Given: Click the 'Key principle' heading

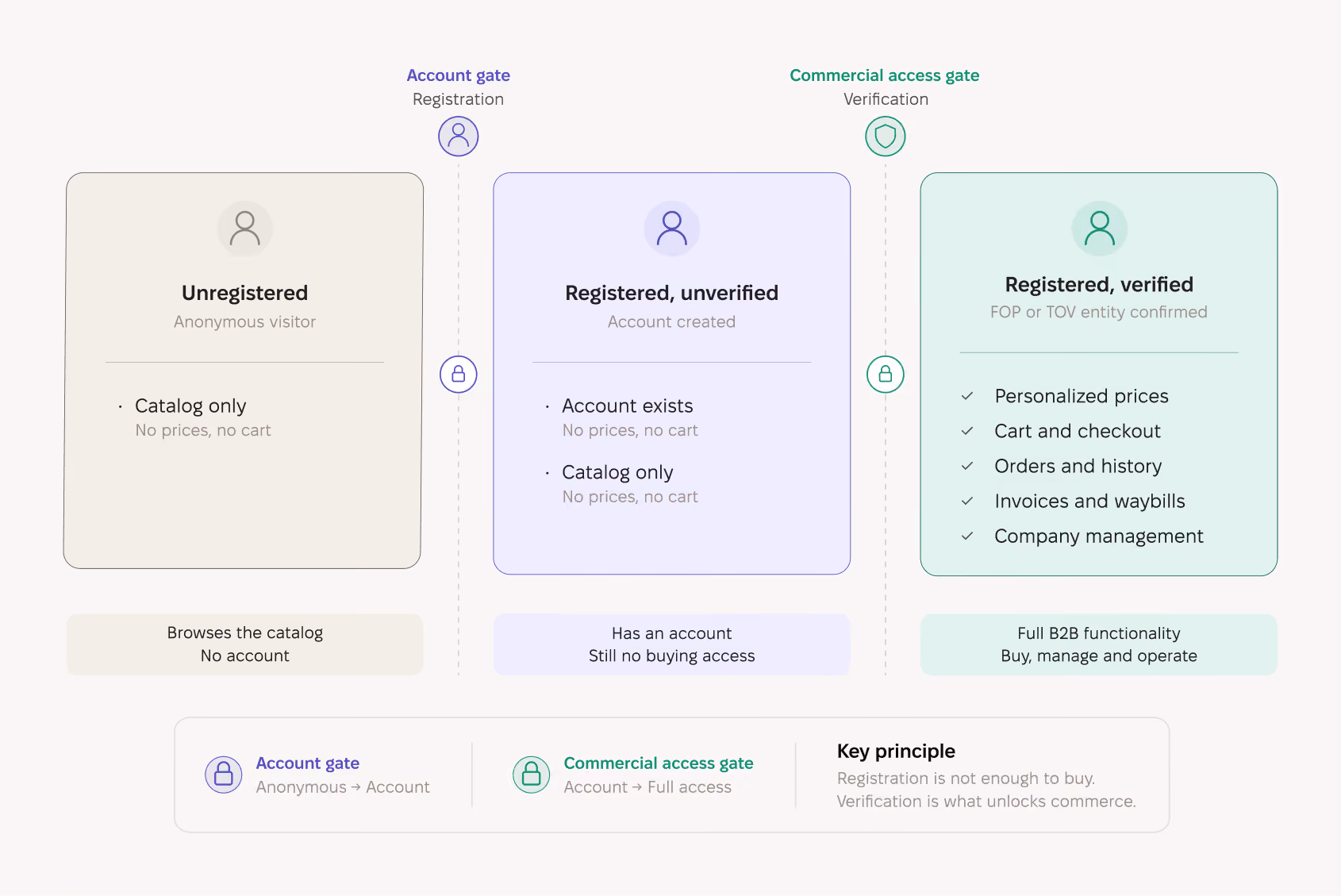Looking at the screenshot, I should 896,751.
